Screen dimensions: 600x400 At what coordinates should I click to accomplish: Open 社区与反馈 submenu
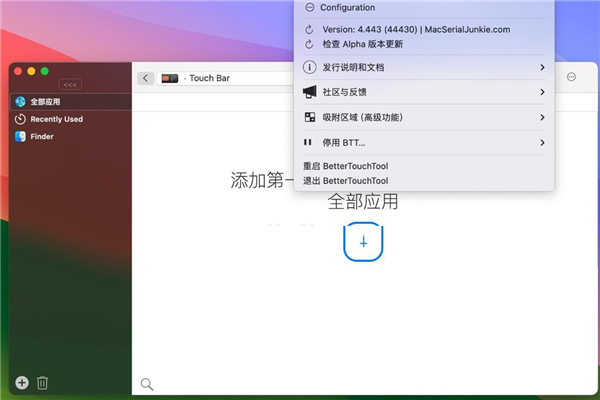(x=424, y=92)
